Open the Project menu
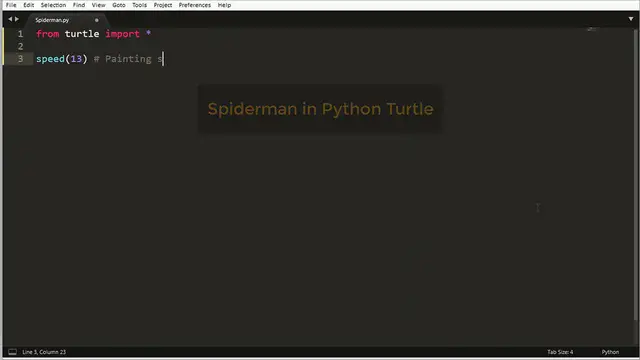 (x=162, y=5)
